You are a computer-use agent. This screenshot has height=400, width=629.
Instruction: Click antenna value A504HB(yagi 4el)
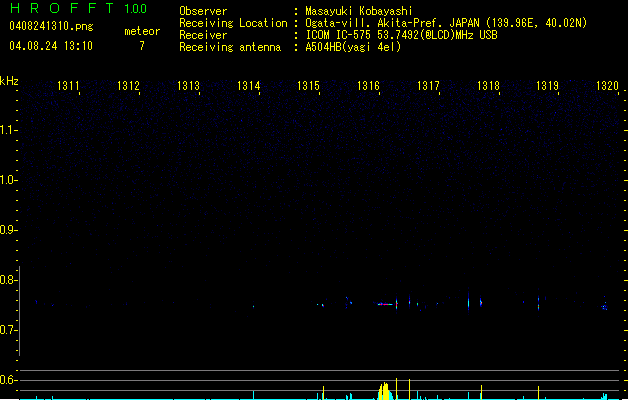[353, 47]
